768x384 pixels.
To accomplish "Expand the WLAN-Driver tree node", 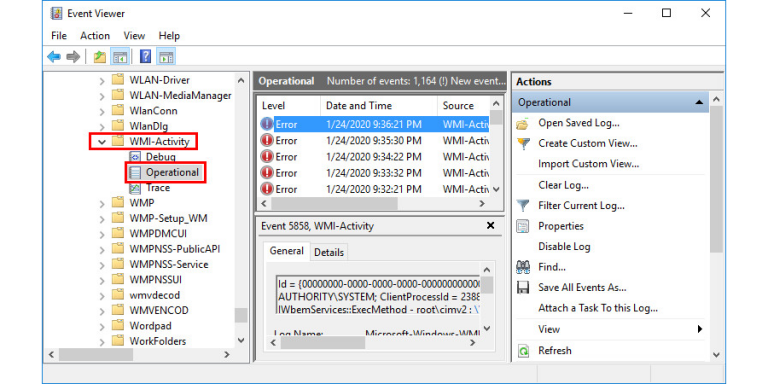I will pos(102,80).
